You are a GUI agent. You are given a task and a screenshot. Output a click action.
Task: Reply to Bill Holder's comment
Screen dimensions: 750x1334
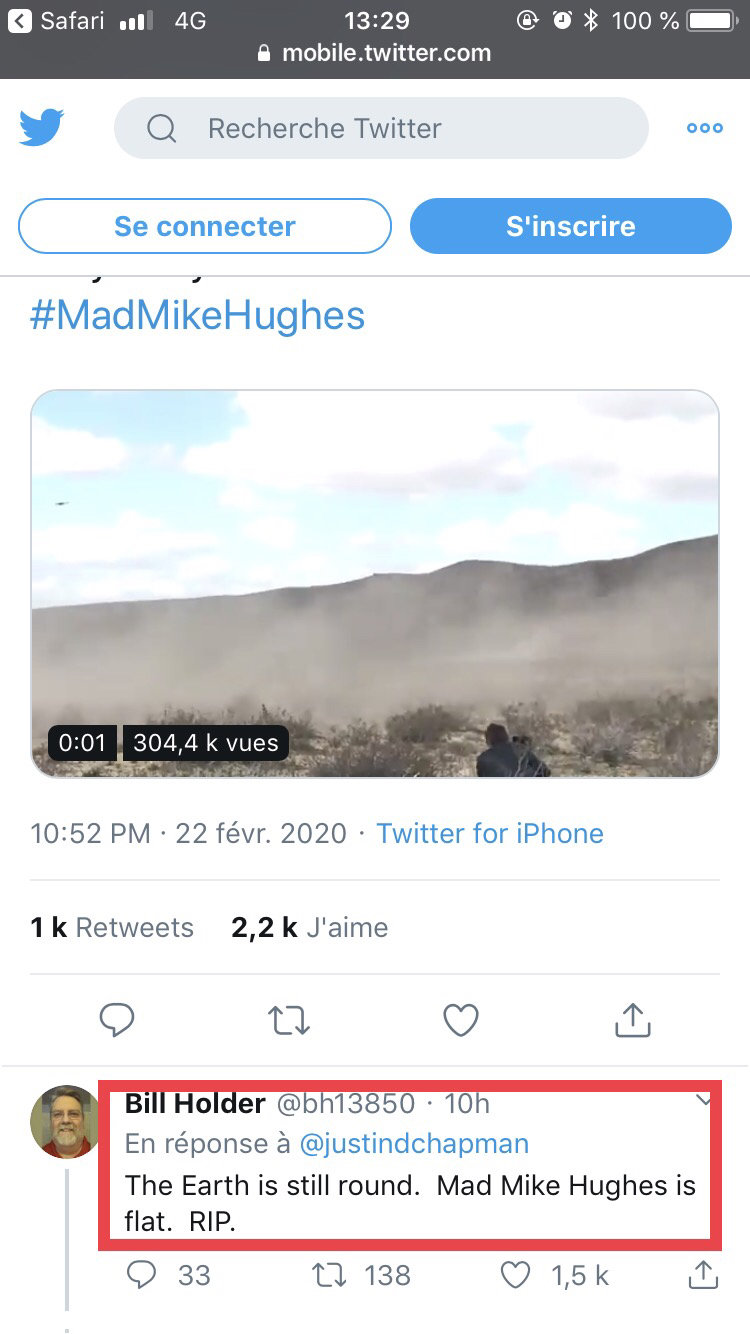click(x=143, y=1274)
